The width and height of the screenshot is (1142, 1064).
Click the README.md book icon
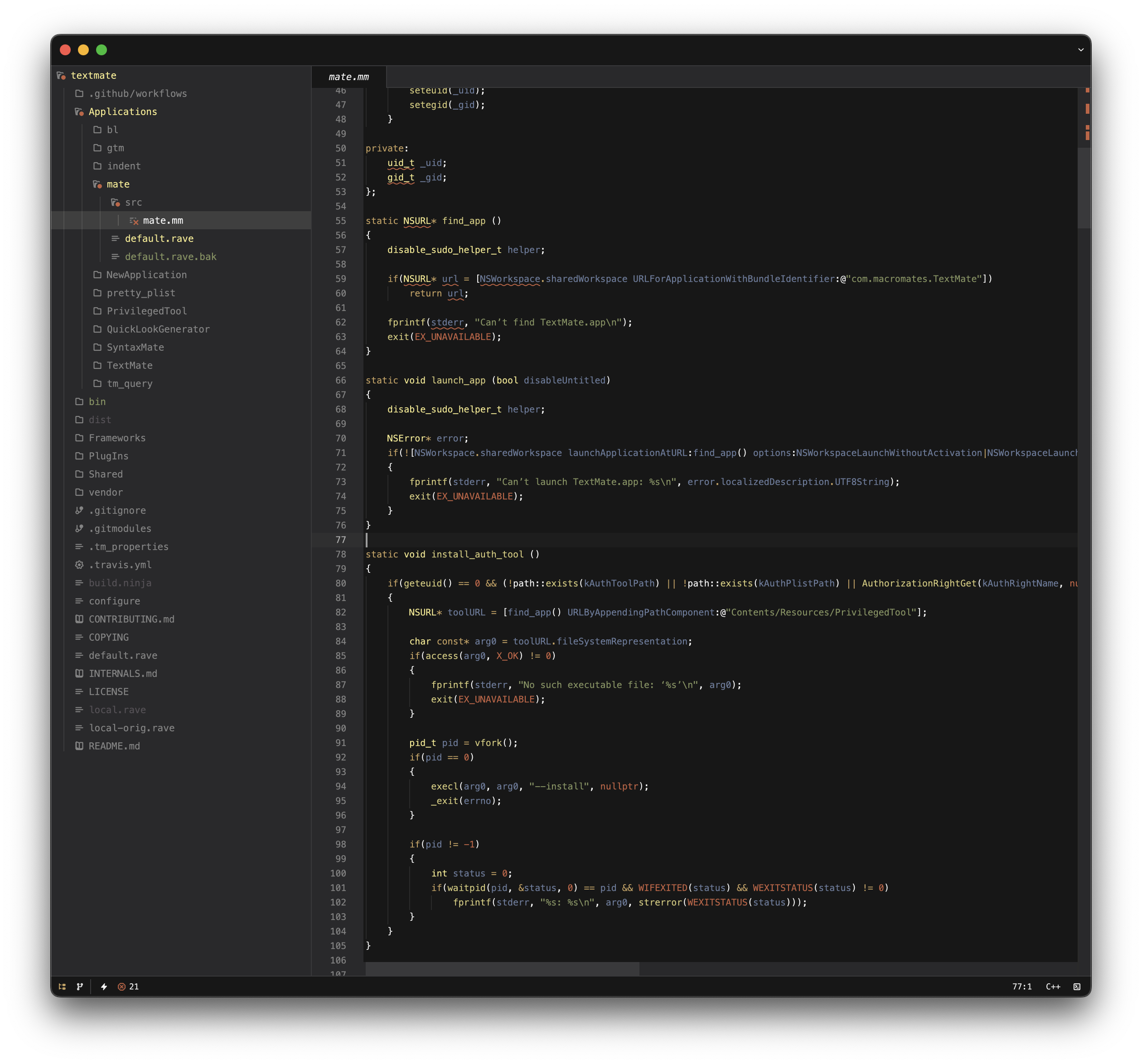pos(79,746)
